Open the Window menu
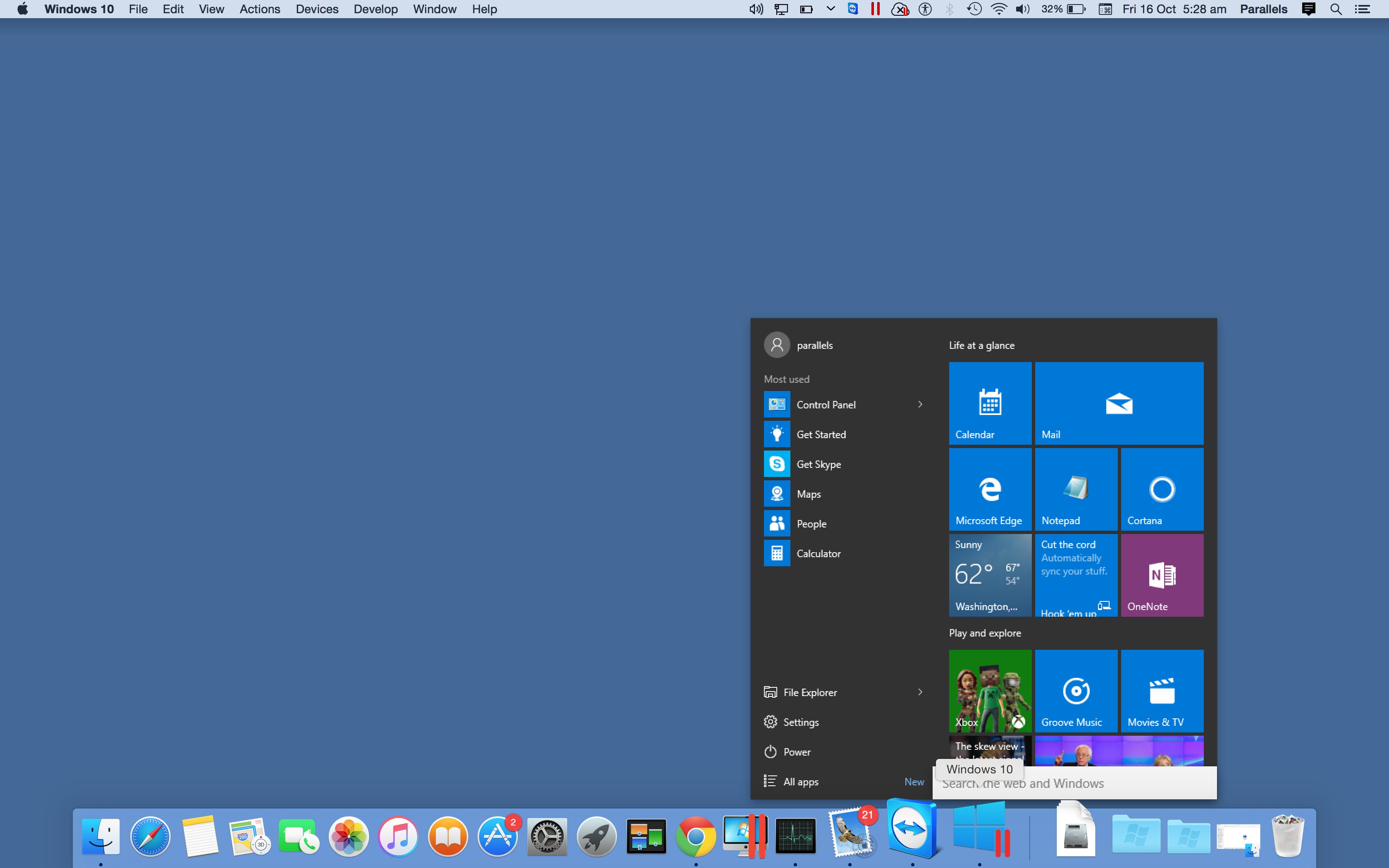Screen dimensions: 1389x868 pos(434,9)
